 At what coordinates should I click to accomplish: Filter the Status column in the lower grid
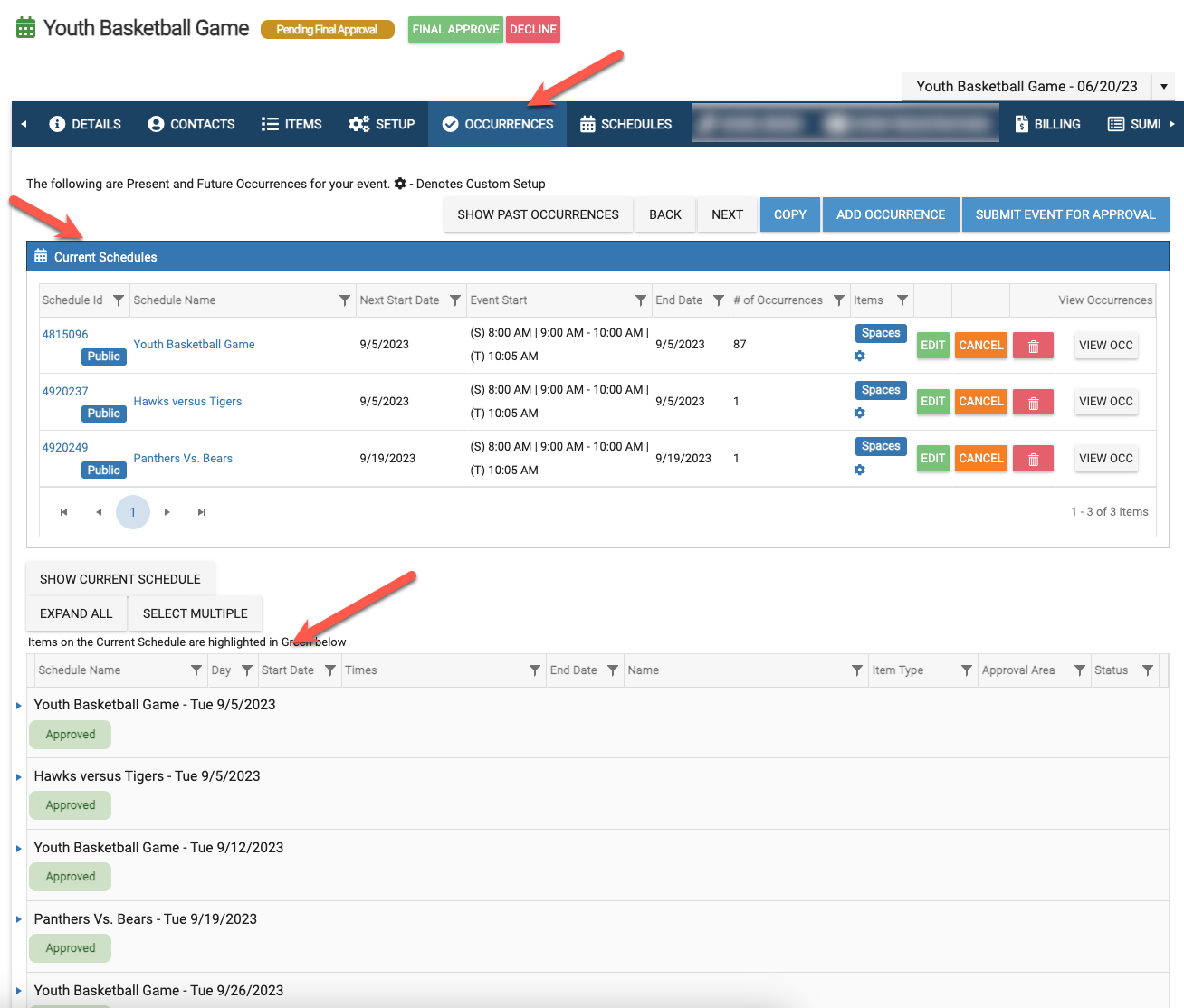(1147, 670)
